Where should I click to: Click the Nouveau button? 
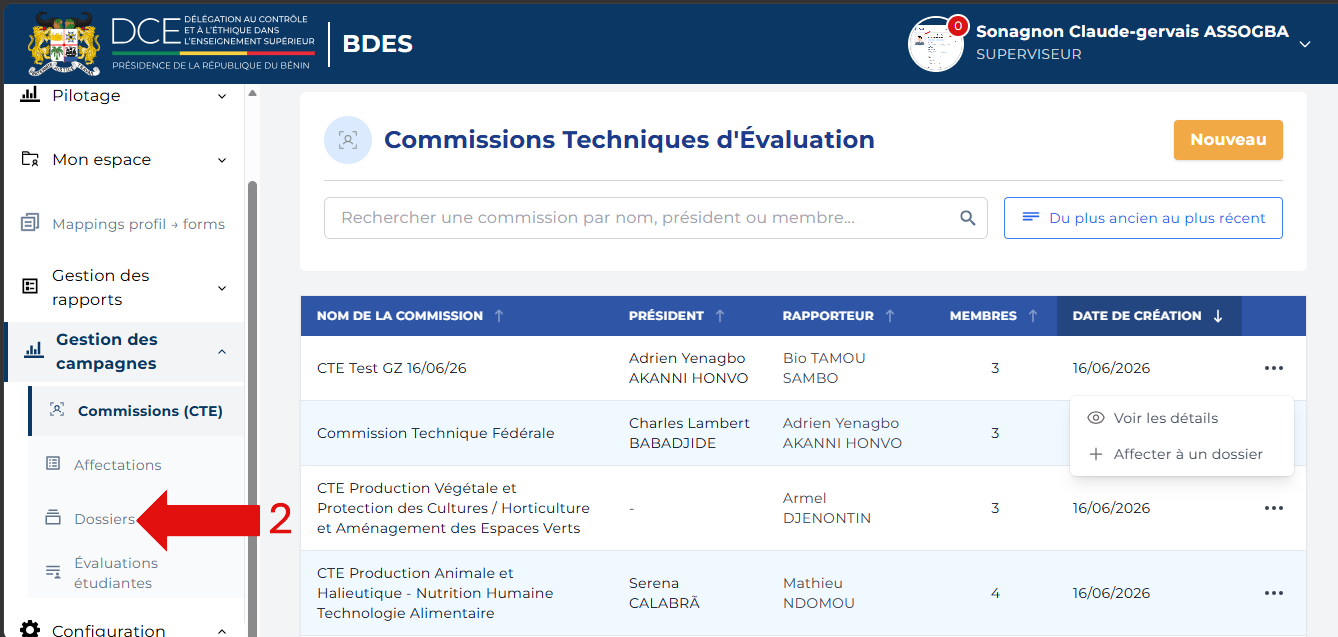1228,140
